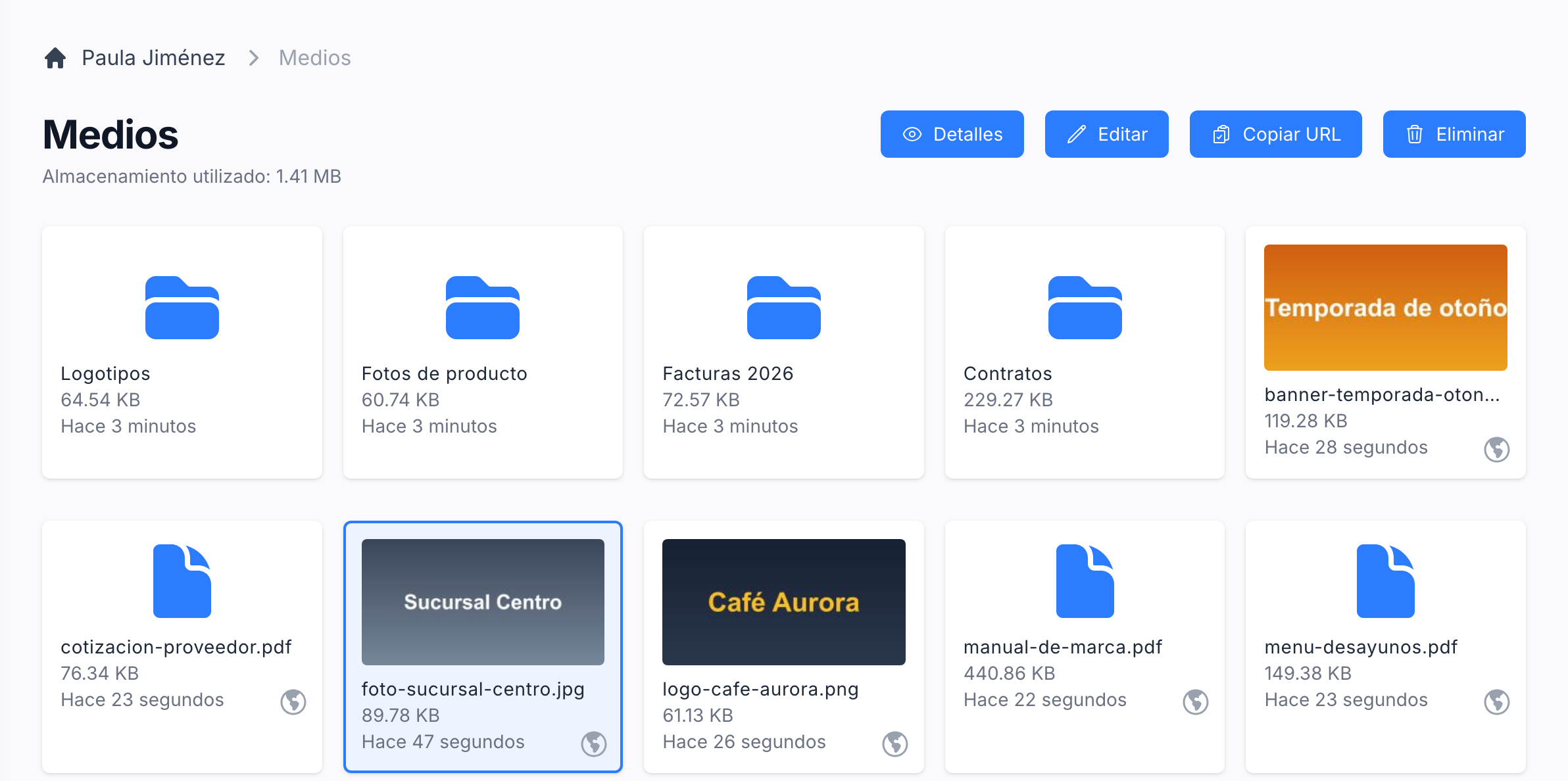
Task: Click globe icon on menu-desayunos.pdf card
Action: [x=1497, y=702]
